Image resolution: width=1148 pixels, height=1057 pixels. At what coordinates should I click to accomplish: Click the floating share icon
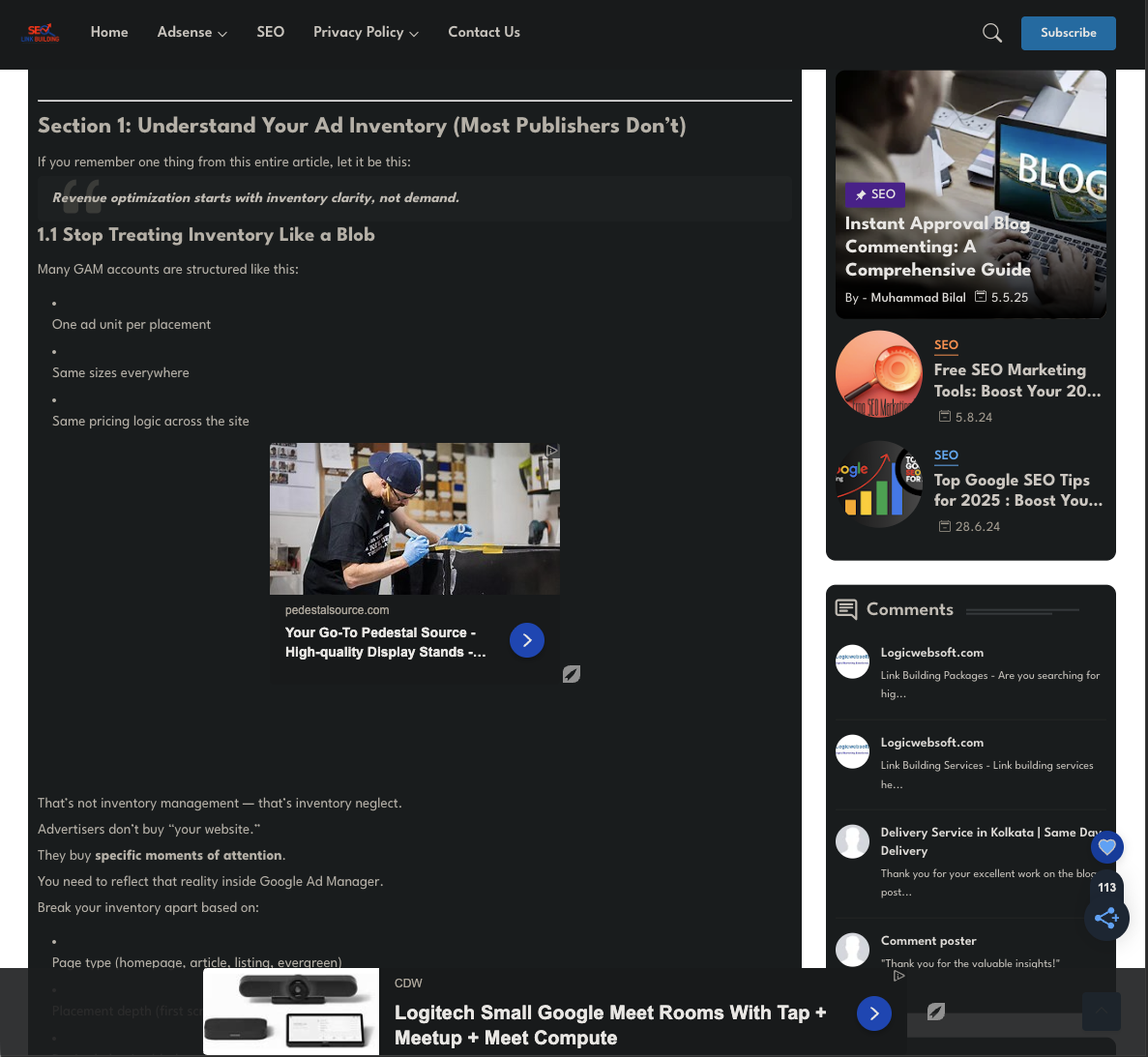(1106, 918)
